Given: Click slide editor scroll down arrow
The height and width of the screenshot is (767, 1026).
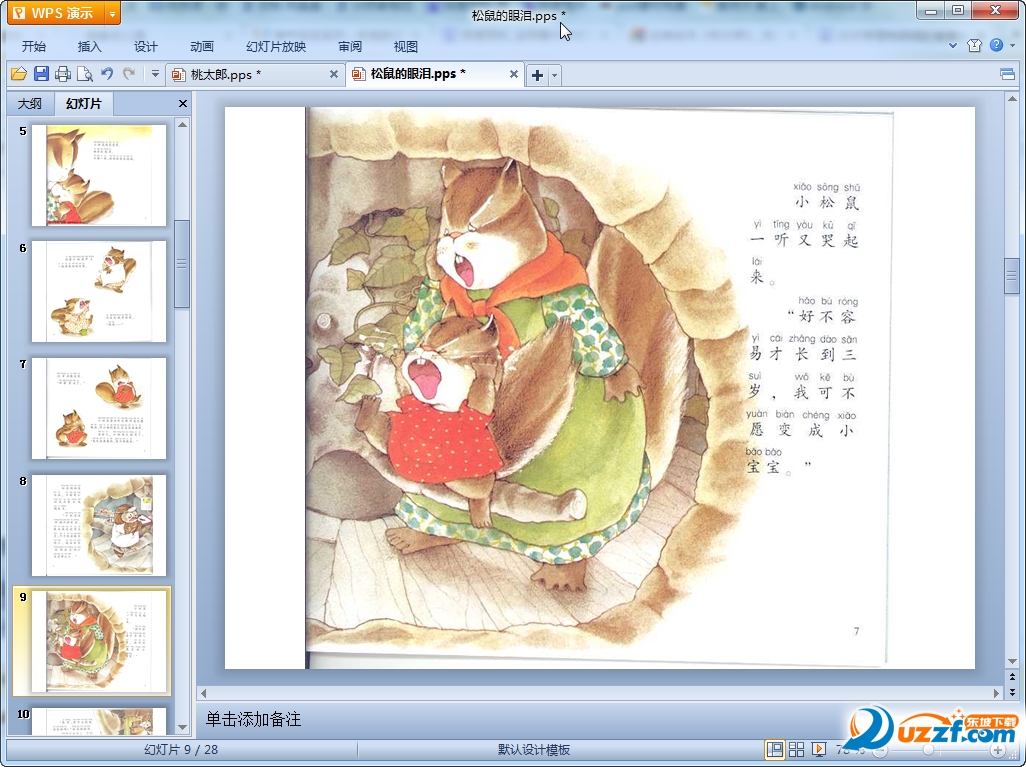Looking at the screenshot, I should pos(1012,662).
